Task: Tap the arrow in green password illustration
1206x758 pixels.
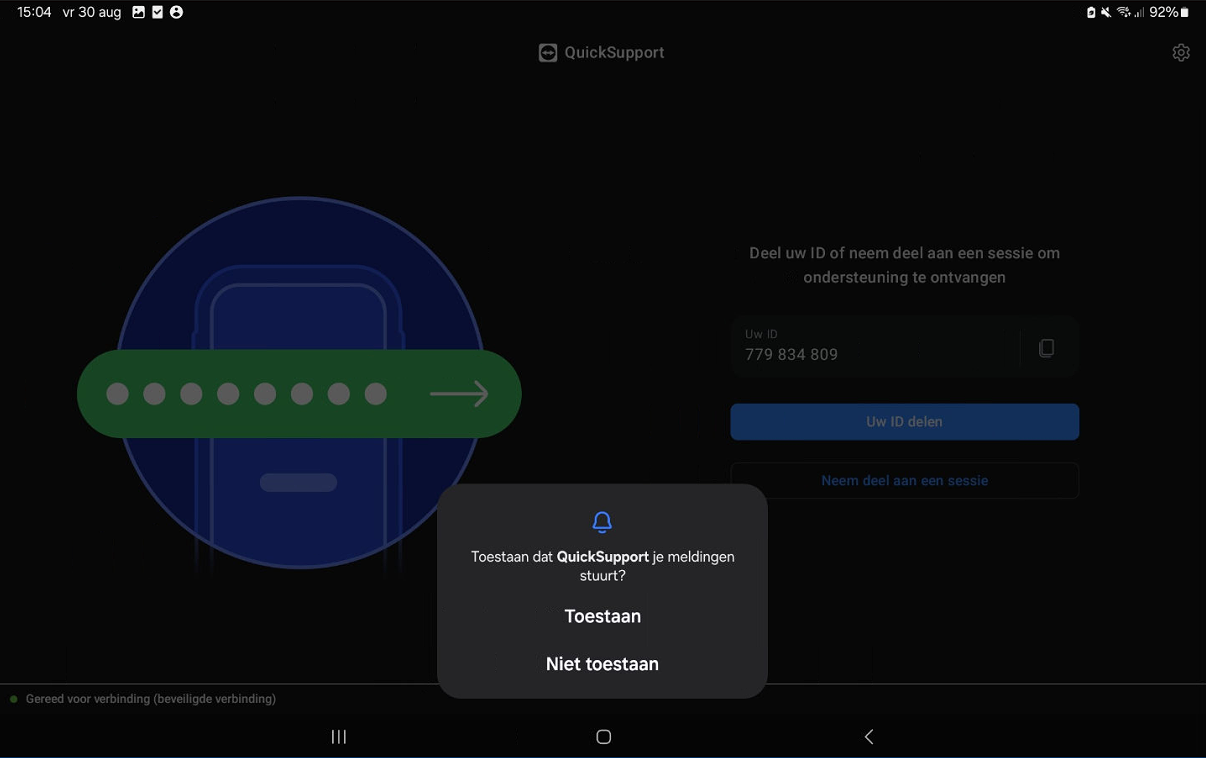Action: coord(459,394)
